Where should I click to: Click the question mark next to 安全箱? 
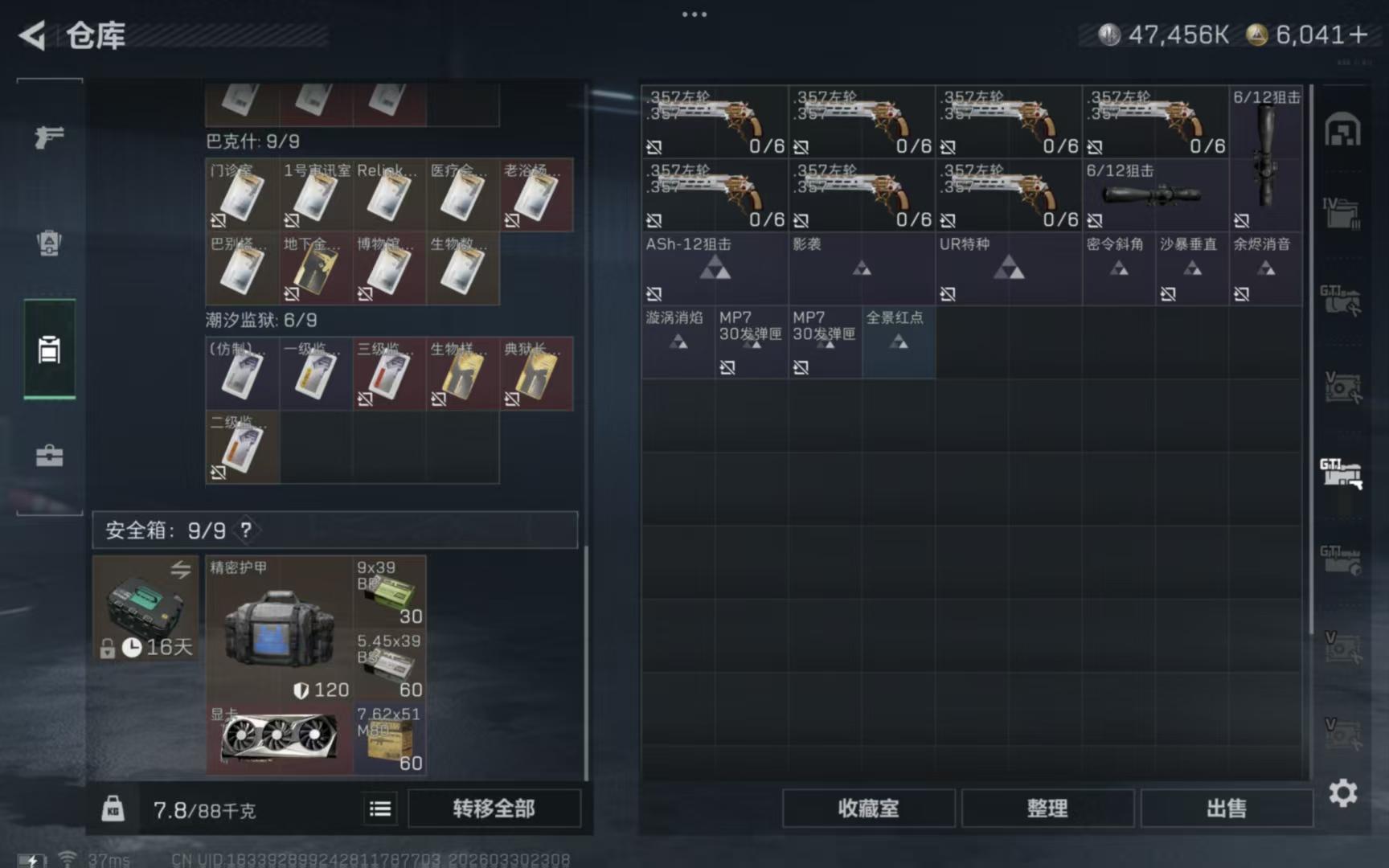click(246, 530)
